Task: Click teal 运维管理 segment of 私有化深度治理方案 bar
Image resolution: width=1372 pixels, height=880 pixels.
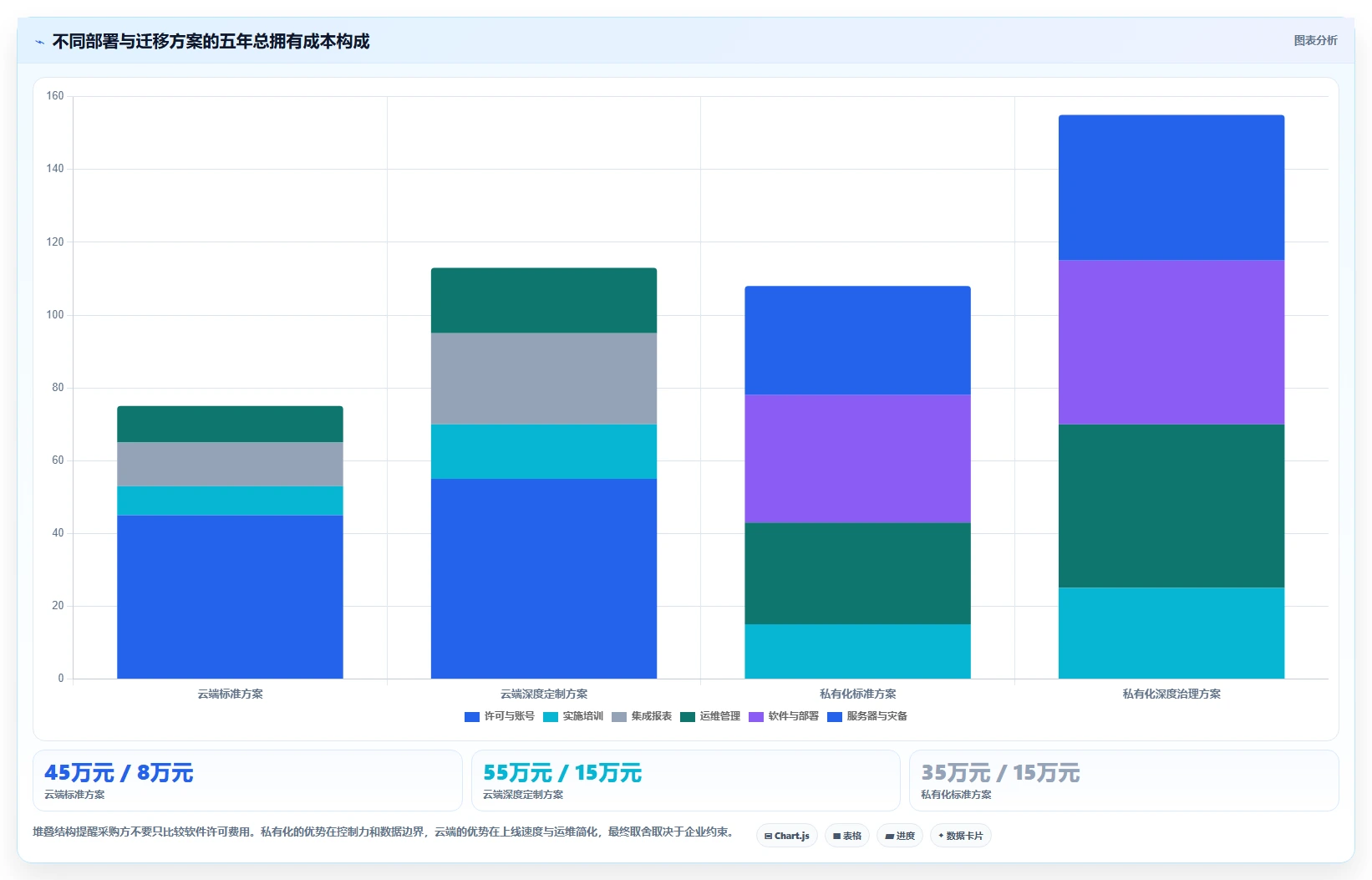Action: (x=1171, y=506)
